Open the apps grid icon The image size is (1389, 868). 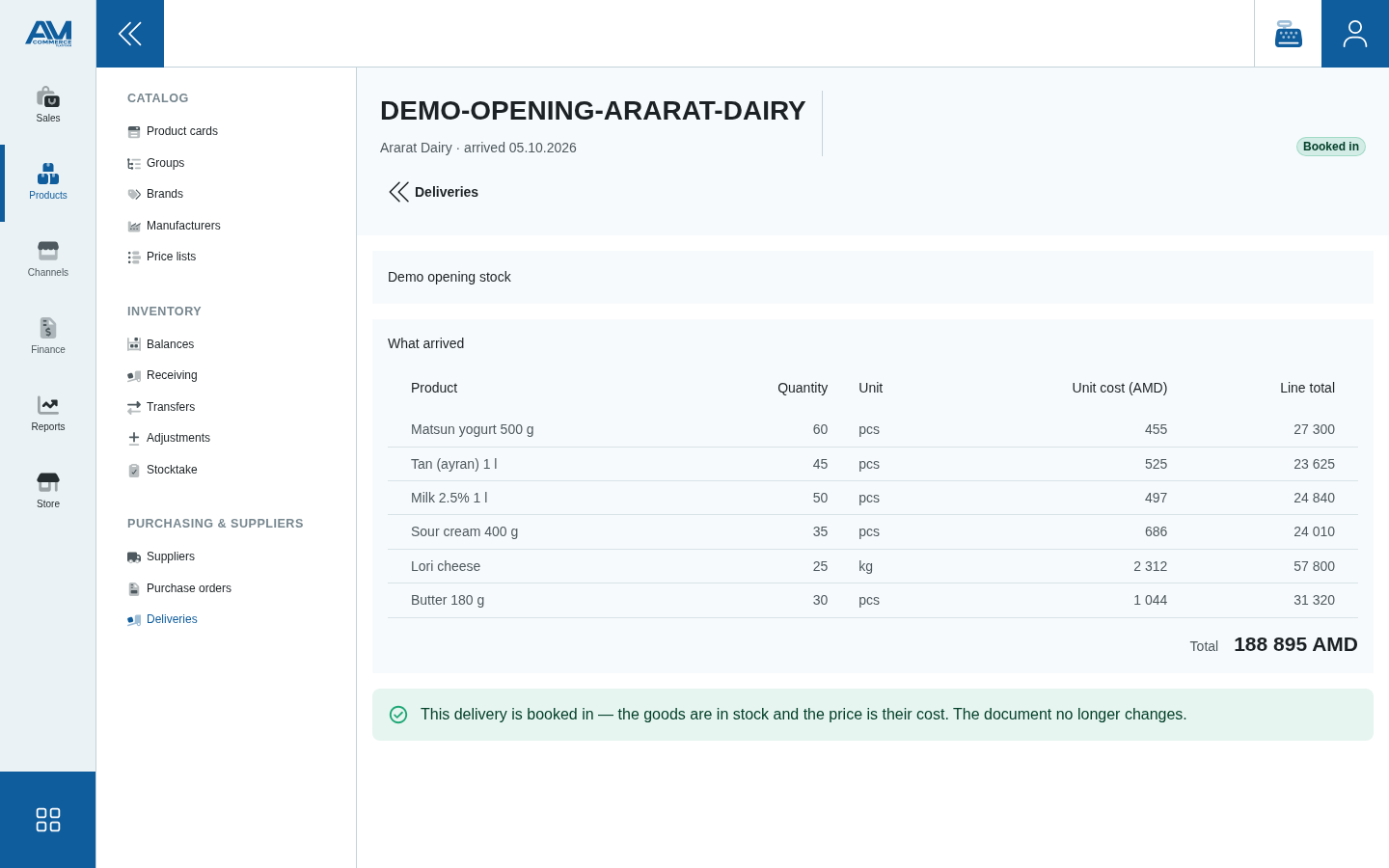tap(48, 820)
